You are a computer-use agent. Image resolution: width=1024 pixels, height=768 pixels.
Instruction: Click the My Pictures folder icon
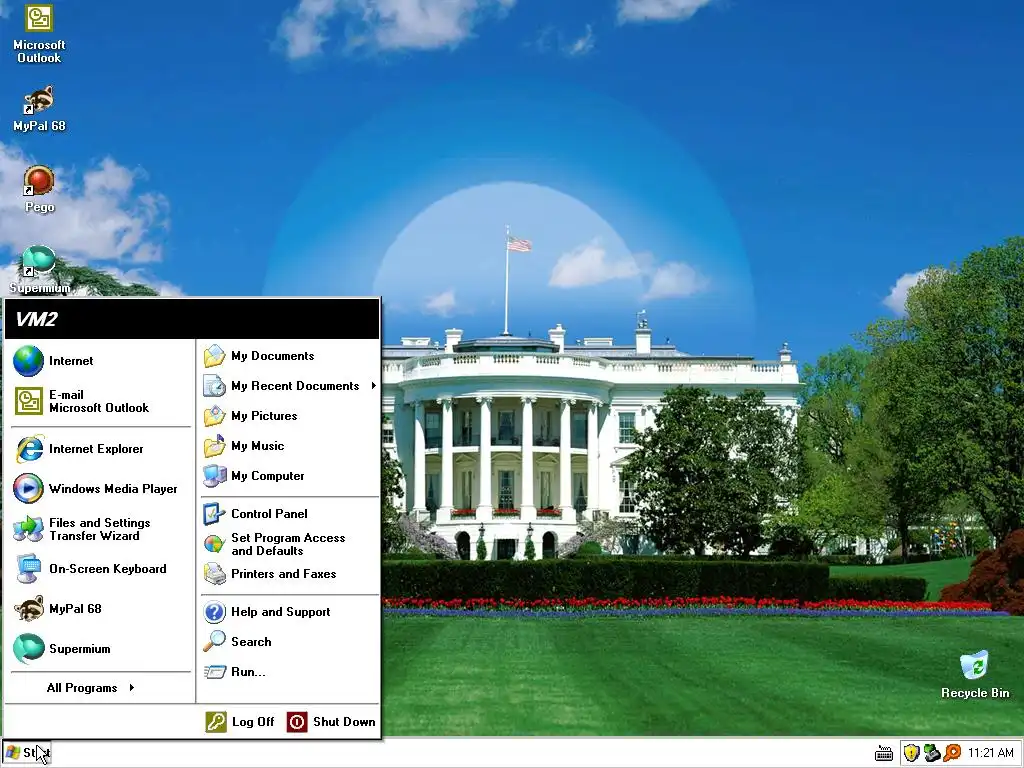[x=214, y=416]
